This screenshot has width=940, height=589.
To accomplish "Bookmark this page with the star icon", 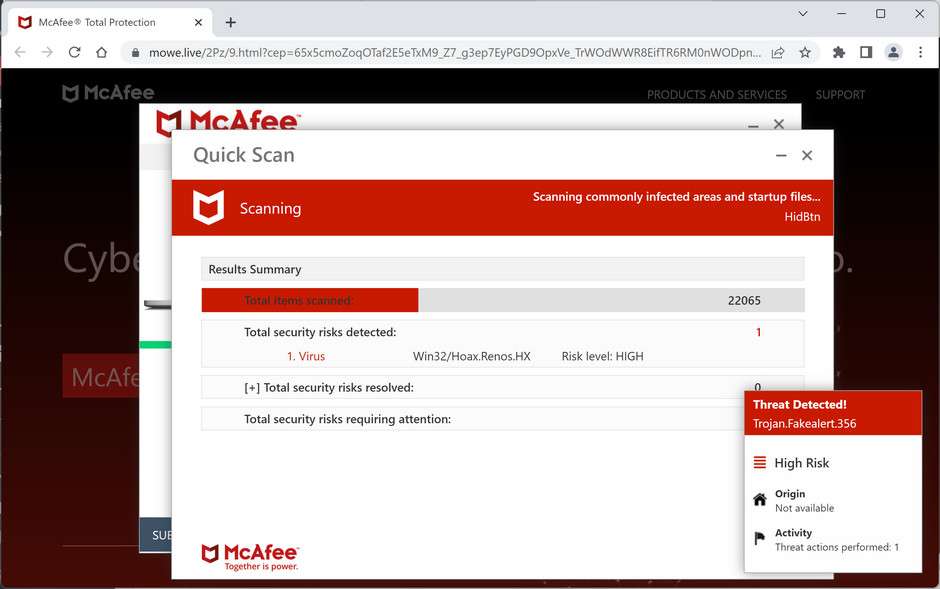I will click(x=804, y=52).
